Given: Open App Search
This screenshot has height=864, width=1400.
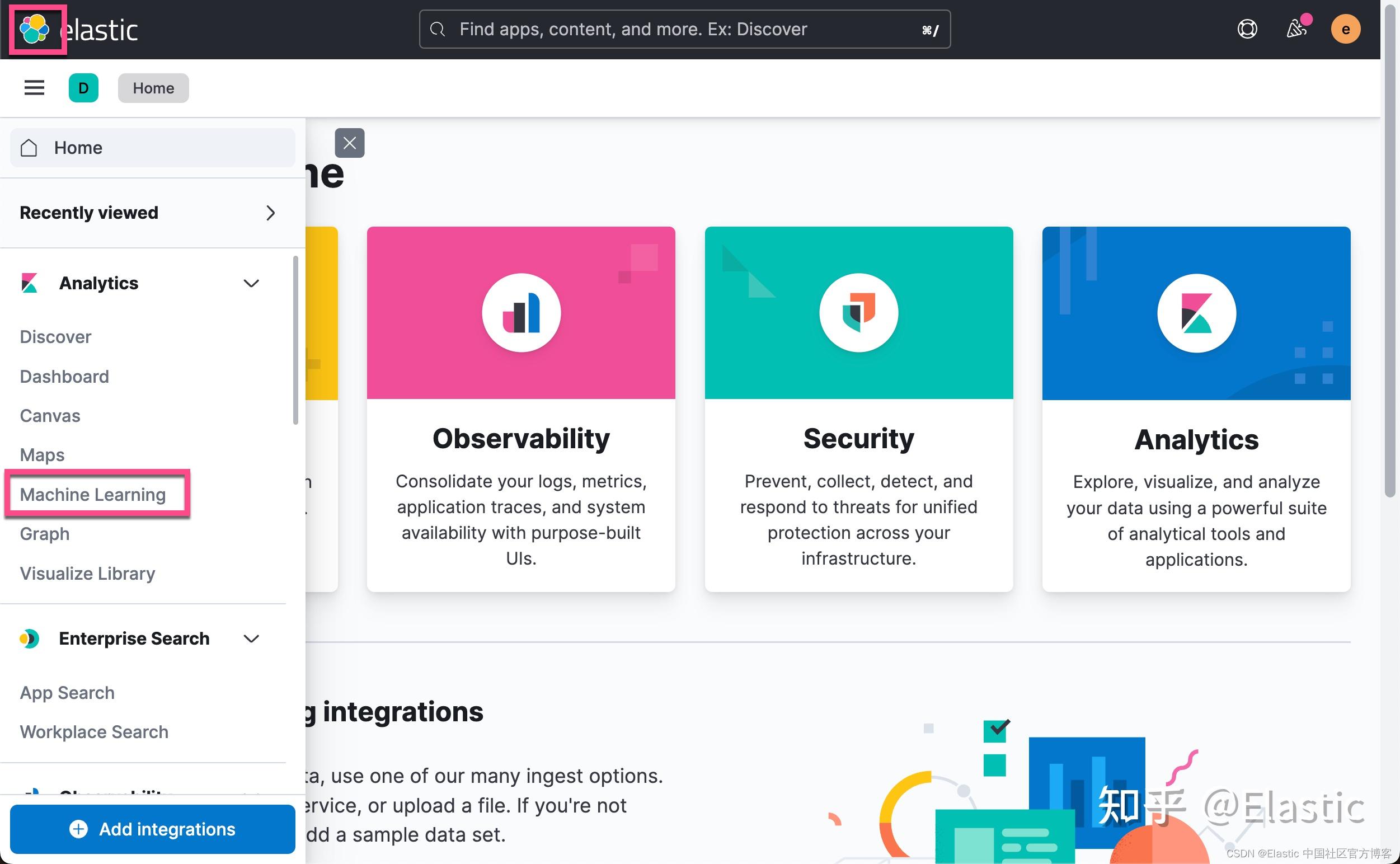Looking at the screenshot, I should [x=67, y=692].
